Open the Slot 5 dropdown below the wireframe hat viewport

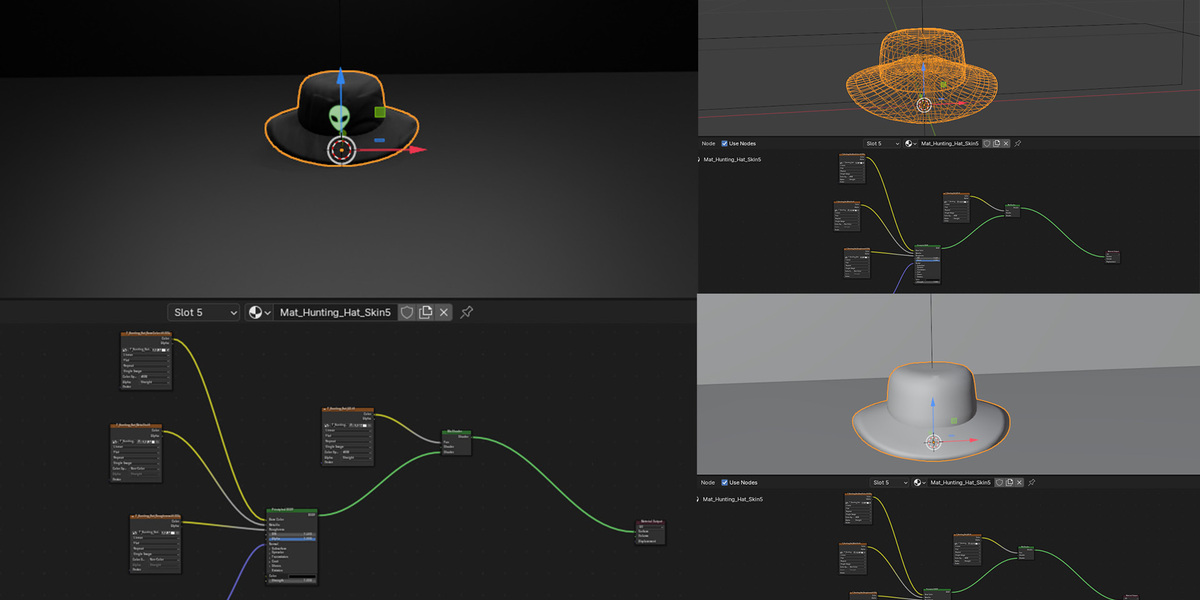(x=882, y=144)
